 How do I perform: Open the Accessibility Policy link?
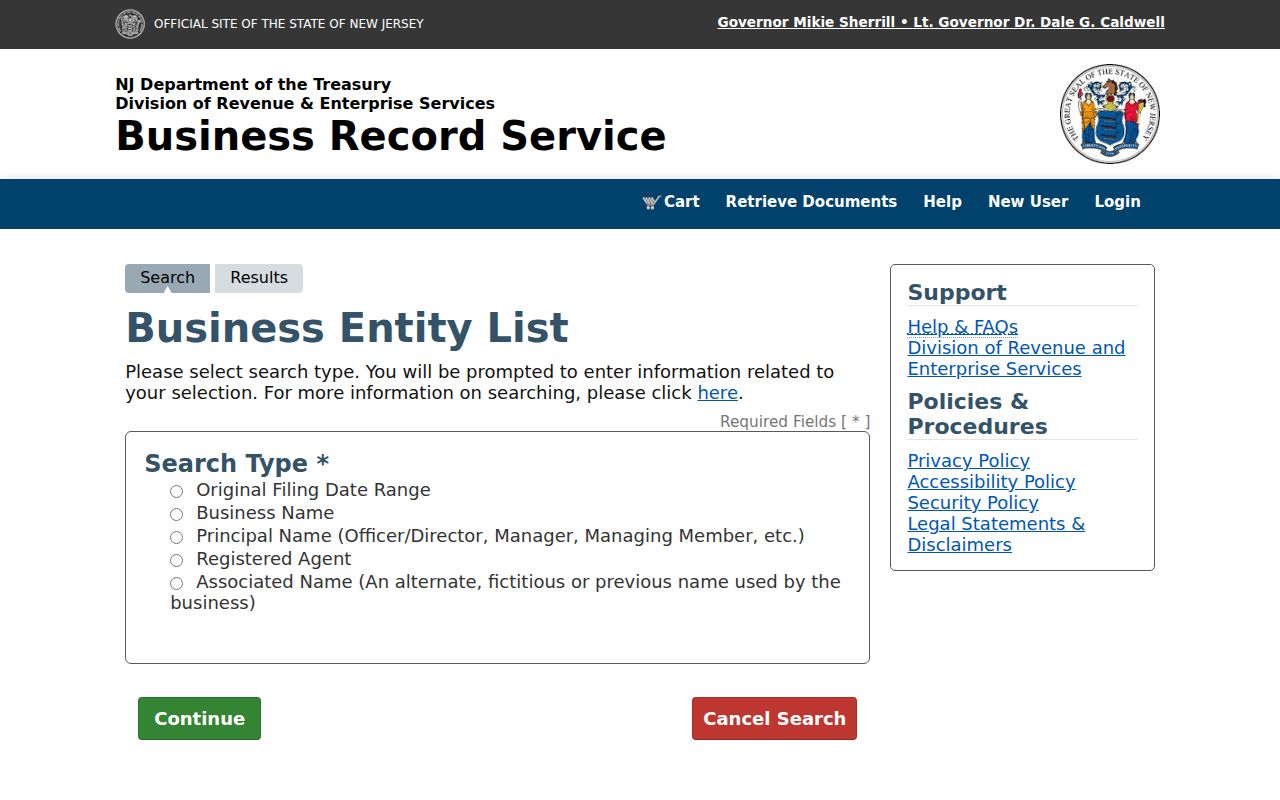click(x=992, y=482)
